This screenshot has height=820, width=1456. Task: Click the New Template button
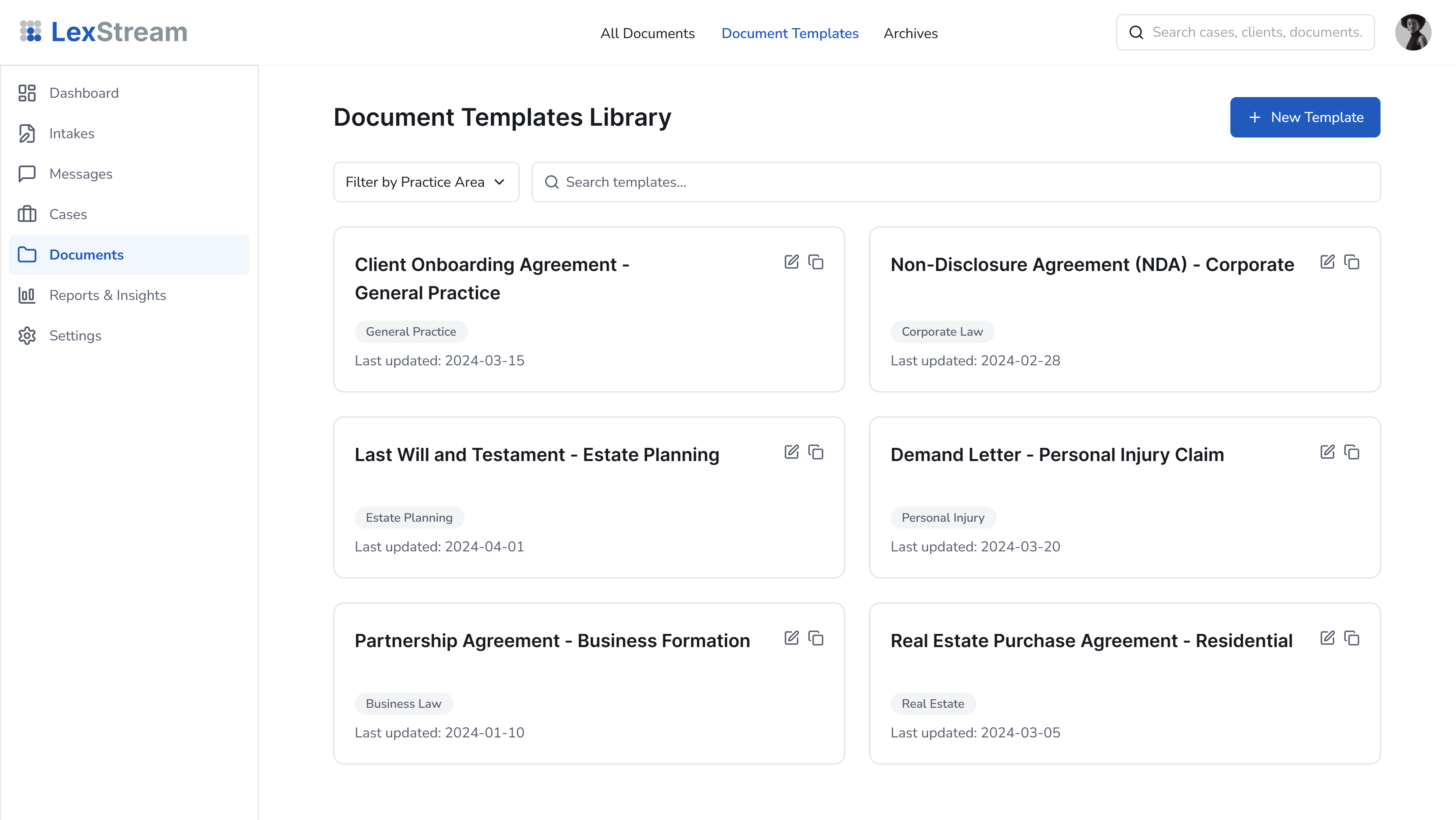pos(1305,117)
